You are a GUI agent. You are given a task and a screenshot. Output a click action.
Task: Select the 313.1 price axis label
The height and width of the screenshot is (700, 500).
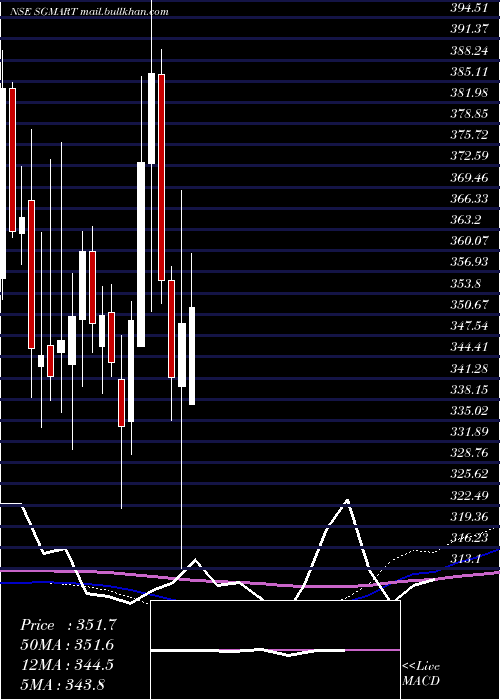click(465, 559)
